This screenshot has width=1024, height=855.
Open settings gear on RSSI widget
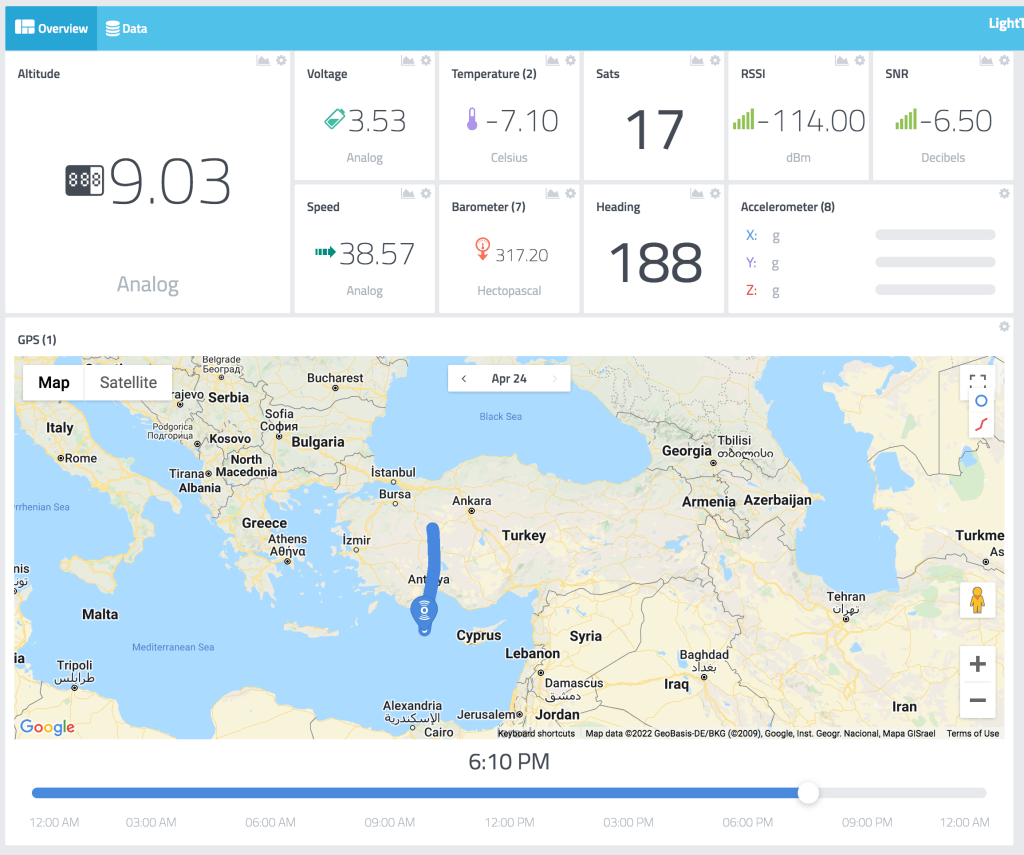point(860,61)
